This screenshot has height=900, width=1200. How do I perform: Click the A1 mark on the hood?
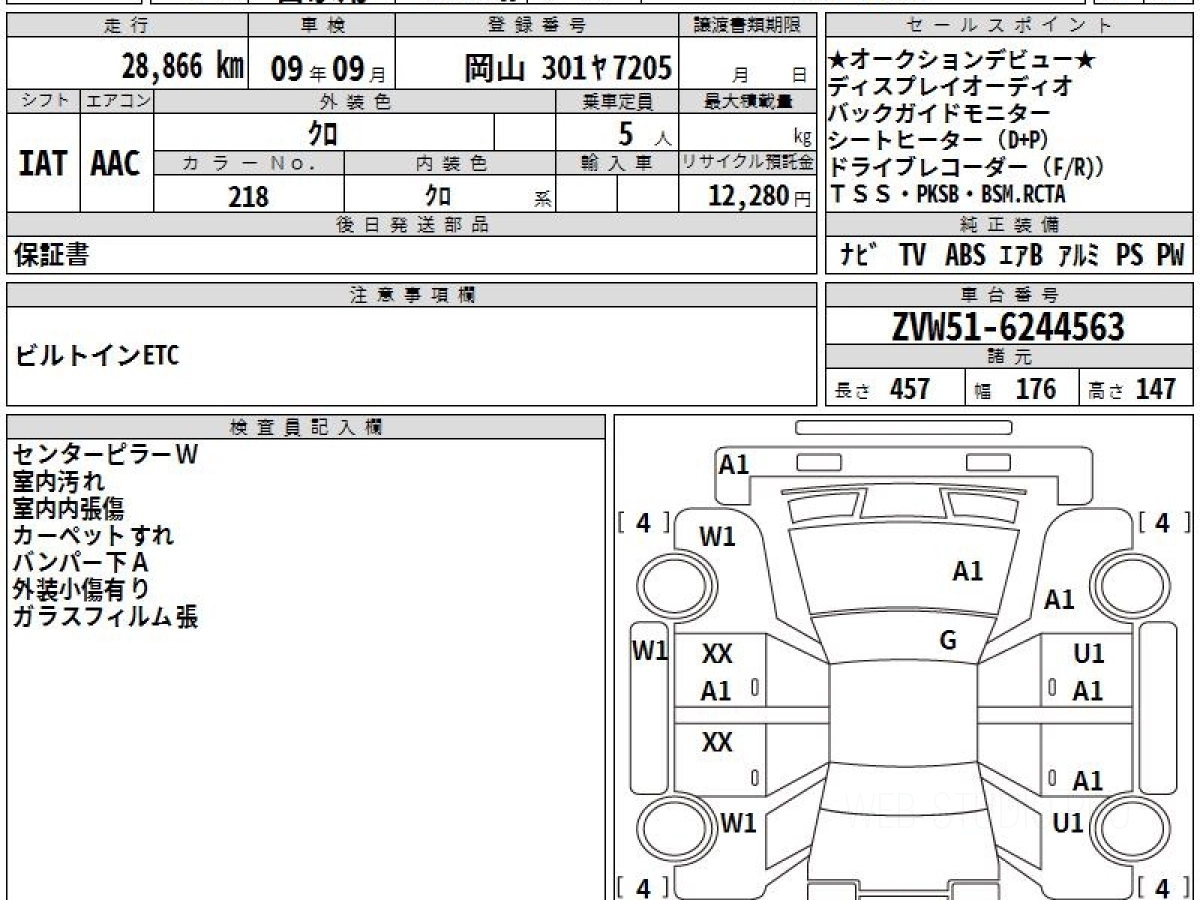coord(967,571)
